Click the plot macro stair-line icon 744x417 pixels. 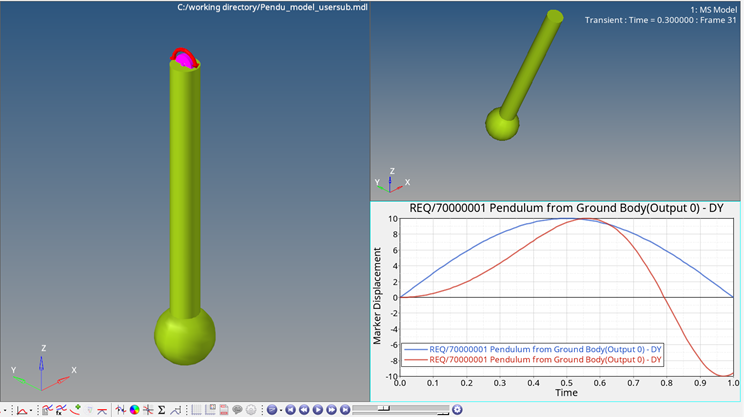(175, 410)
